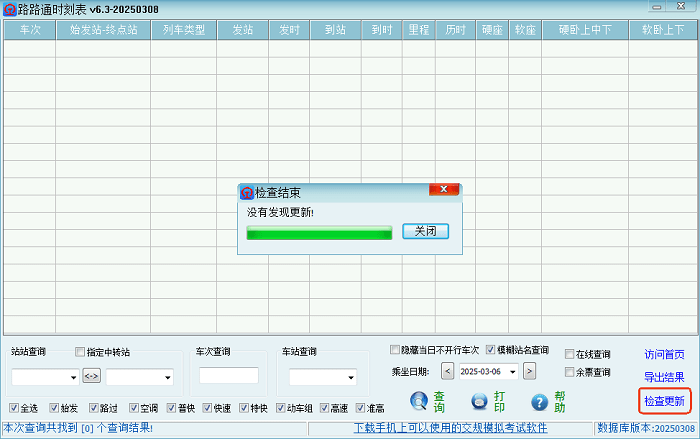Click the green update progress bar

click(x=319, y=233)
